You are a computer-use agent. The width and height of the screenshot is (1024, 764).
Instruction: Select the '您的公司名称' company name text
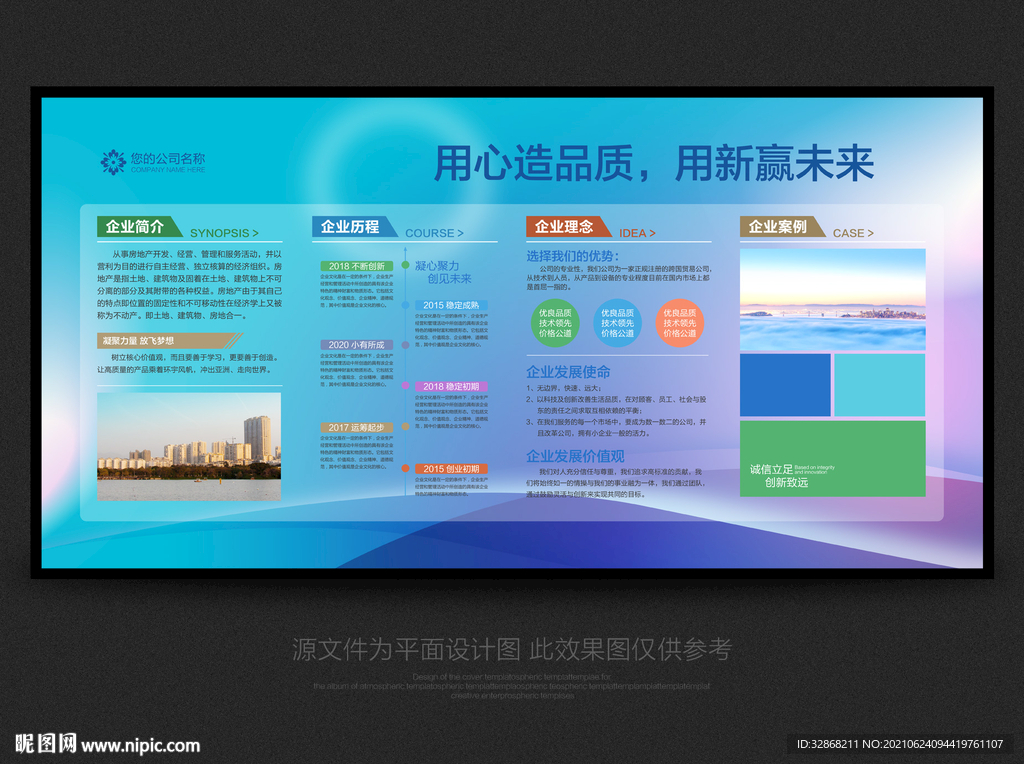pos(168,158)
